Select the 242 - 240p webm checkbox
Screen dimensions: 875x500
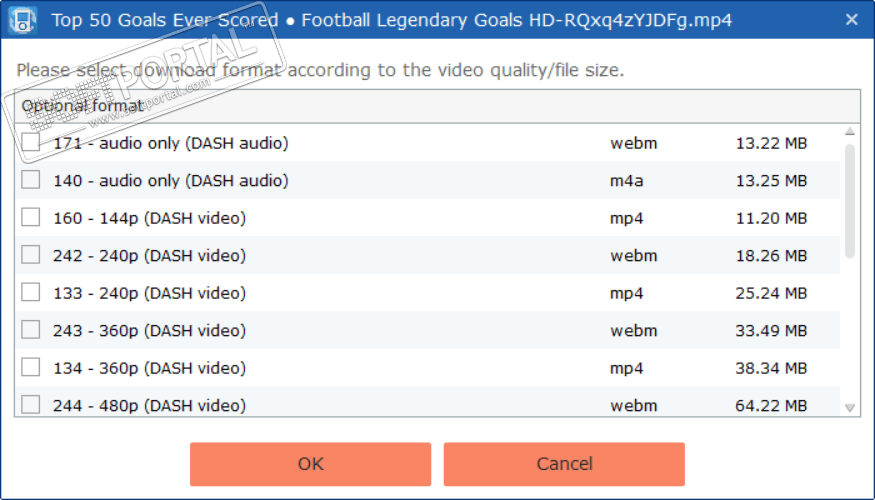[x=31, y=255]
